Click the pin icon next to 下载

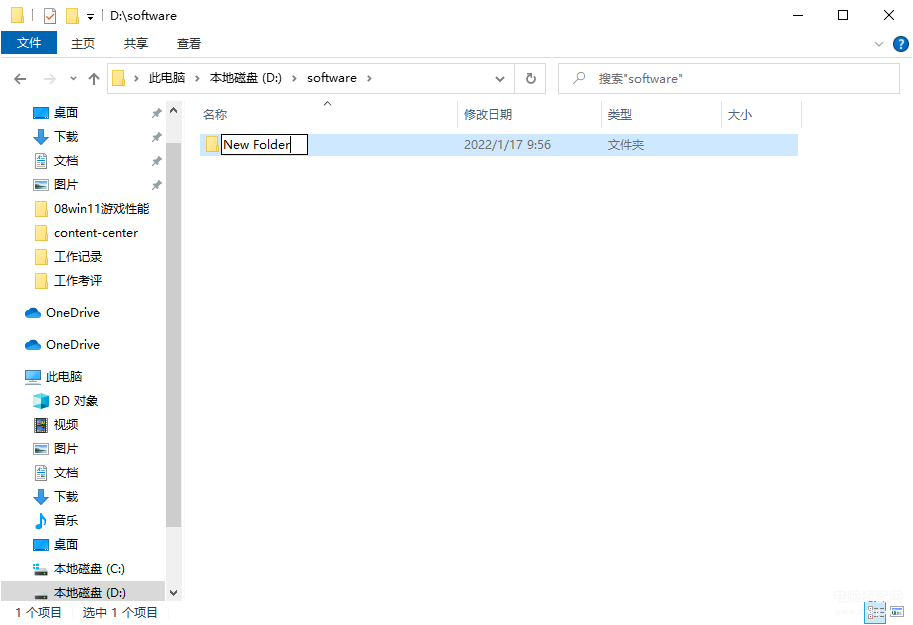157,137
